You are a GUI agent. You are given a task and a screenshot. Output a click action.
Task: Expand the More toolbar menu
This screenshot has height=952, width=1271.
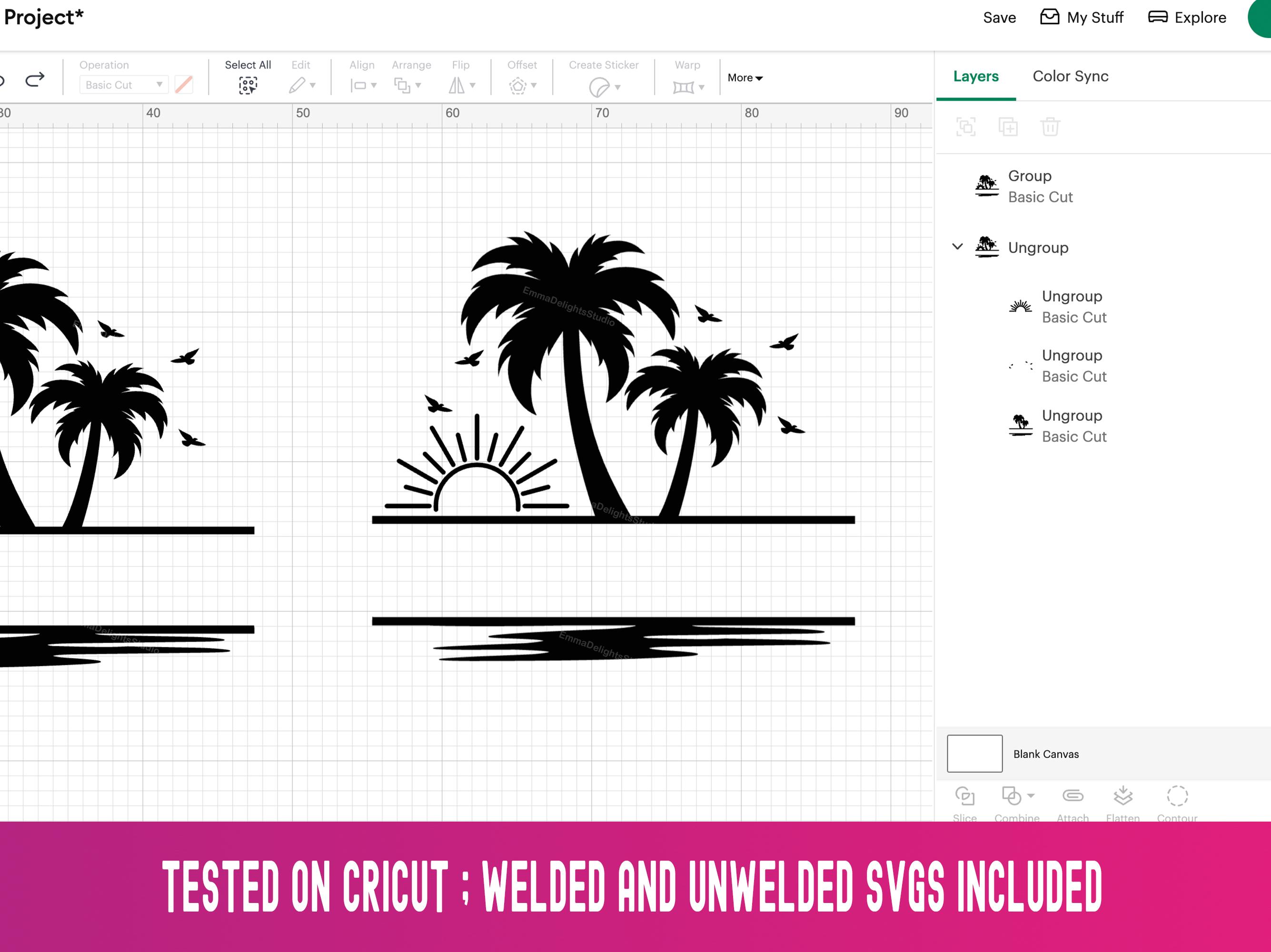[745, 78]
